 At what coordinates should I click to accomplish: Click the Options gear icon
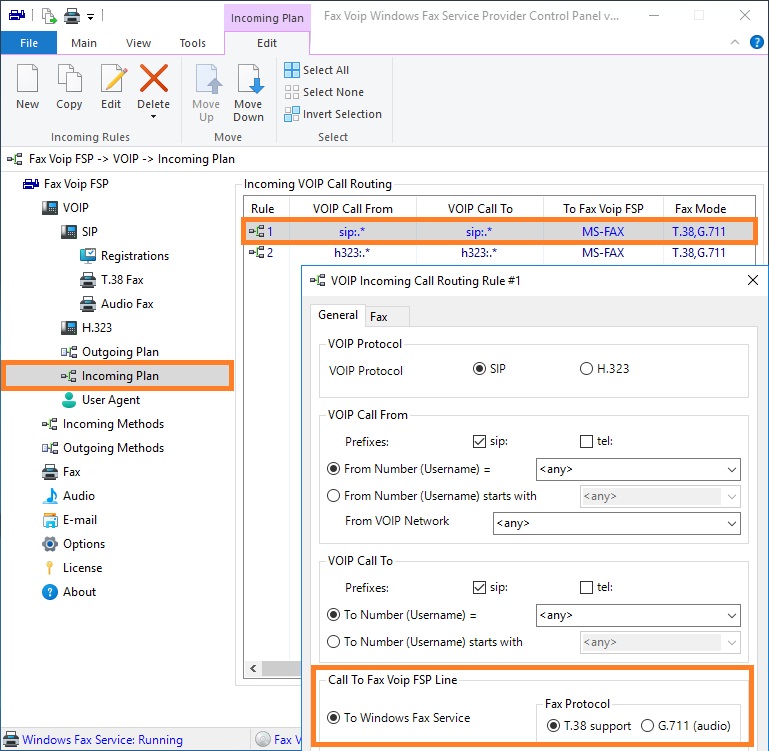coord(50,544)
